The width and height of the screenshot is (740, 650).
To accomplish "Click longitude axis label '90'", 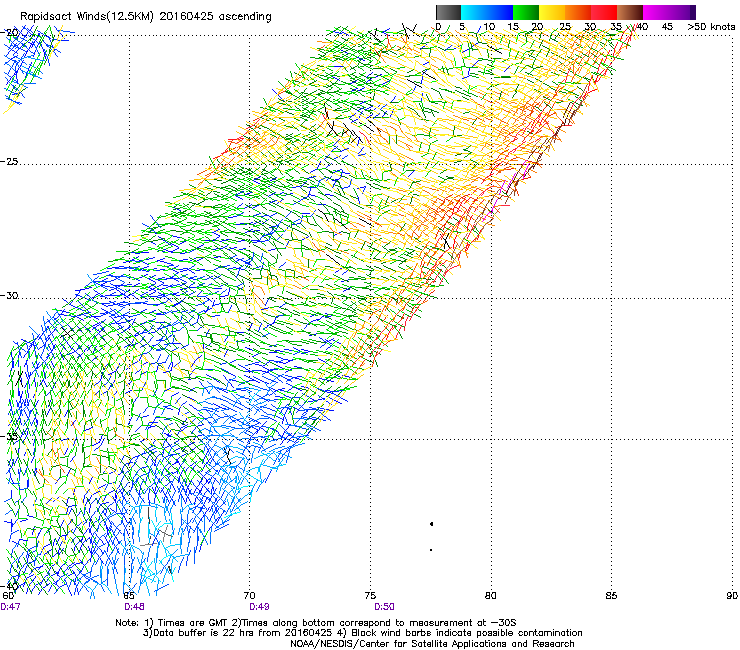I will [732, 596].
